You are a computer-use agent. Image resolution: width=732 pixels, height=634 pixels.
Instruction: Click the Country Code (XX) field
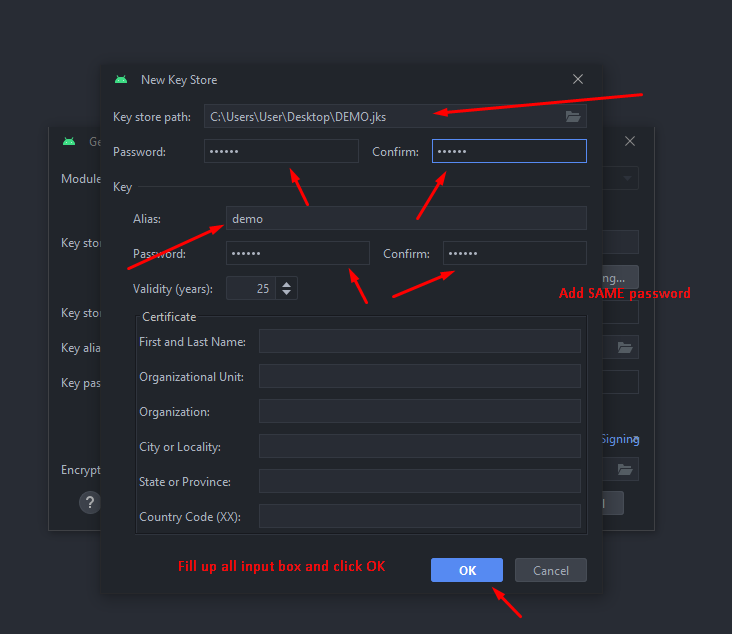point(419,517)
